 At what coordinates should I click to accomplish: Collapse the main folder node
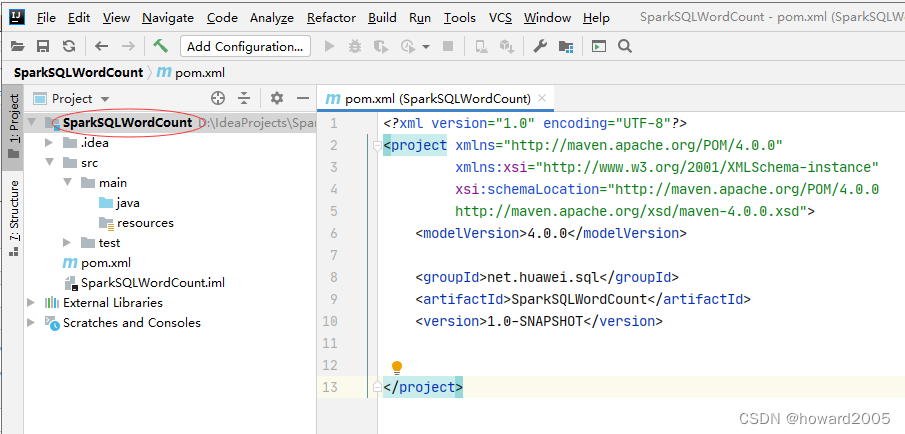pyautogui.click(x=67, y=183)
